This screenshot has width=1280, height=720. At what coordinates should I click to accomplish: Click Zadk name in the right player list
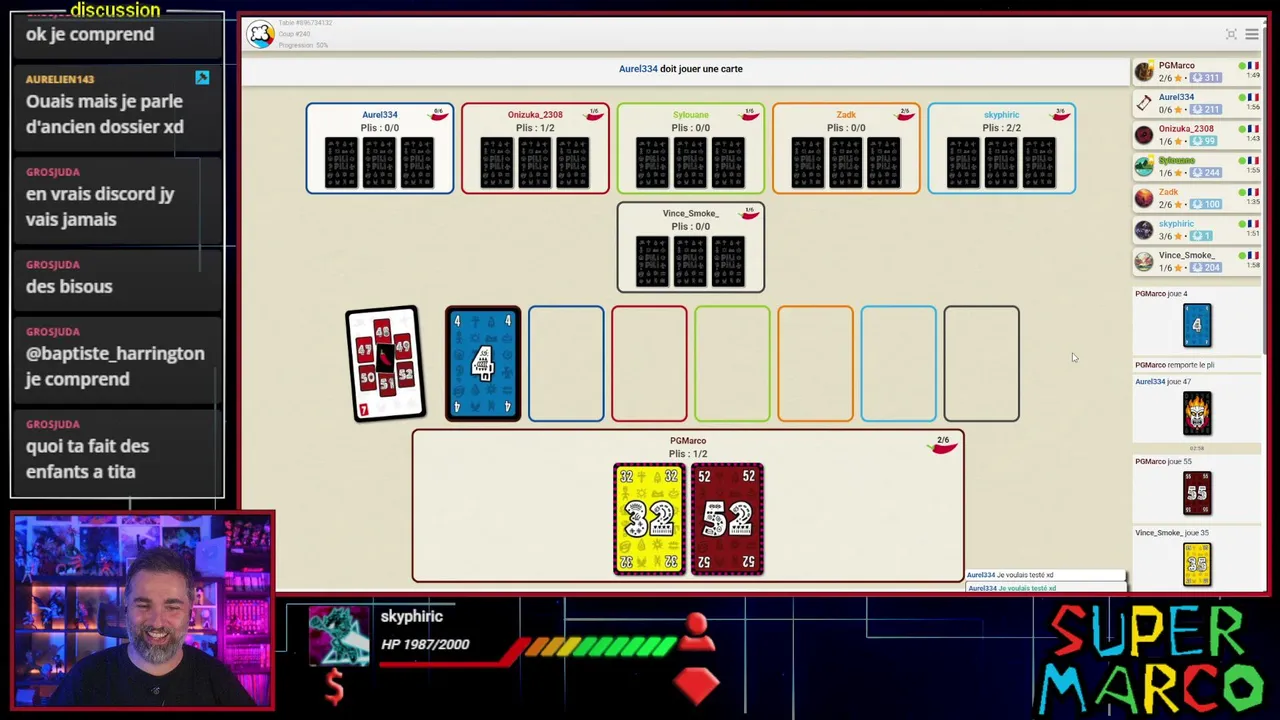(1169, 192)
